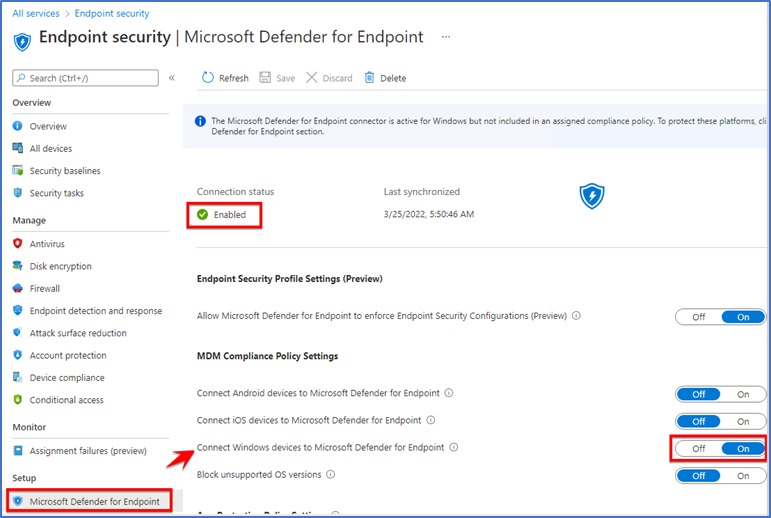This screenshot has width=771, height=518.
Task: Click the Account protection shield icon
Action: coord(18,355)
